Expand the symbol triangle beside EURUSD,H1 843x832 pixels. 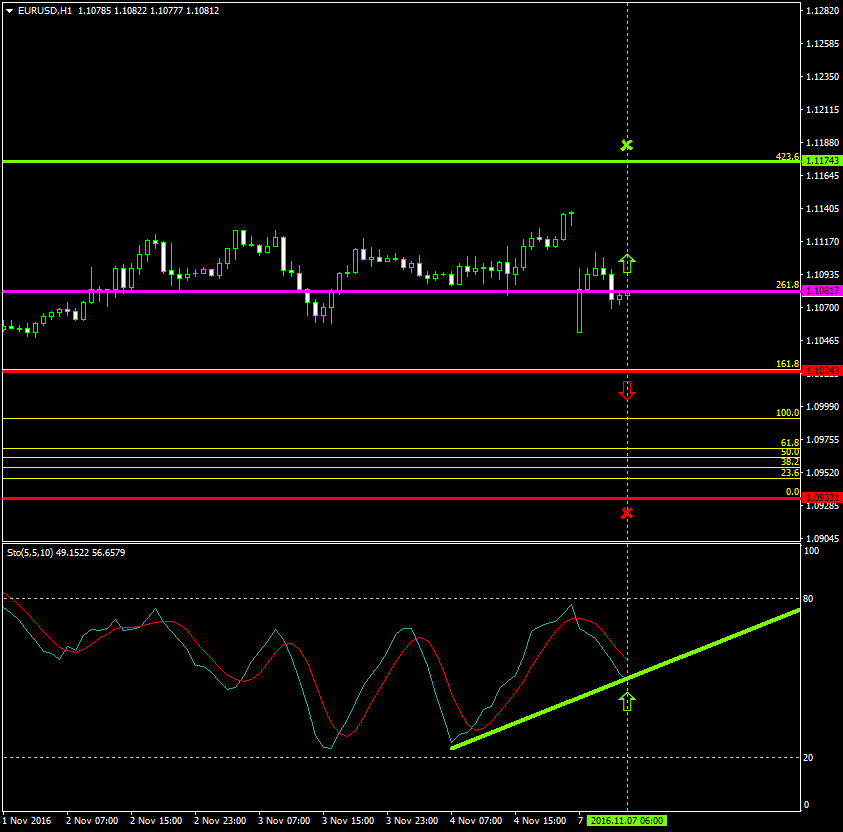10,10
